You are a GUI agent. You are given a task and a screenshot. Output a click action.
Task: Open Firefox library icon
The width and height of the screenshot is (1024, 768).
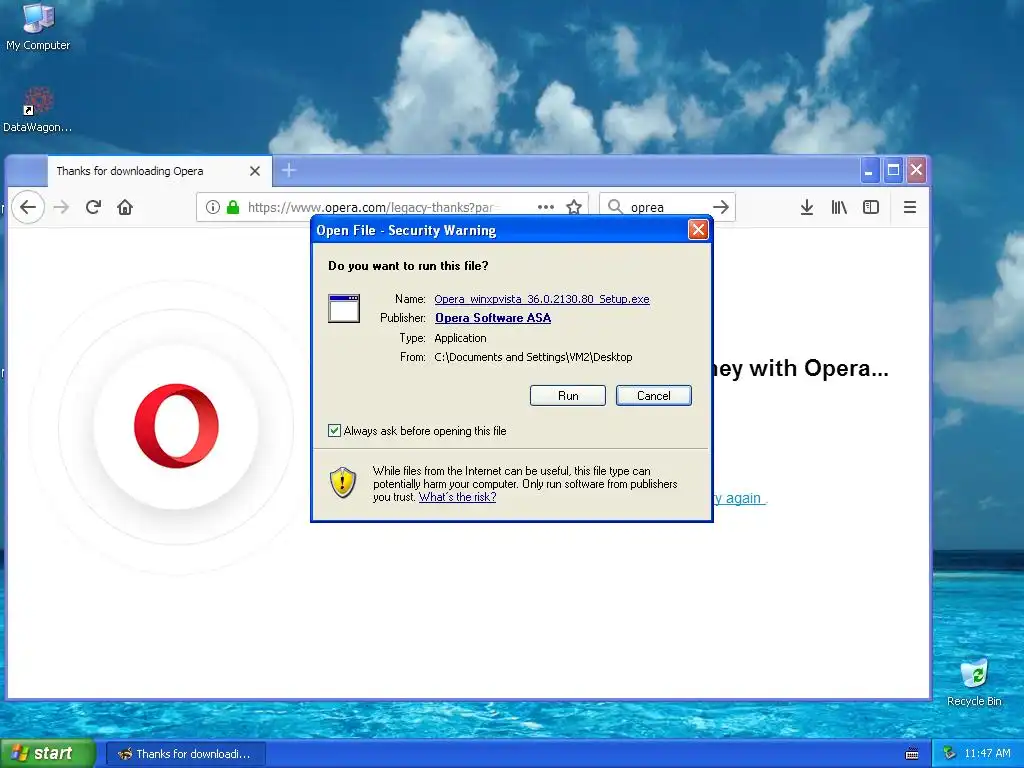839,207
